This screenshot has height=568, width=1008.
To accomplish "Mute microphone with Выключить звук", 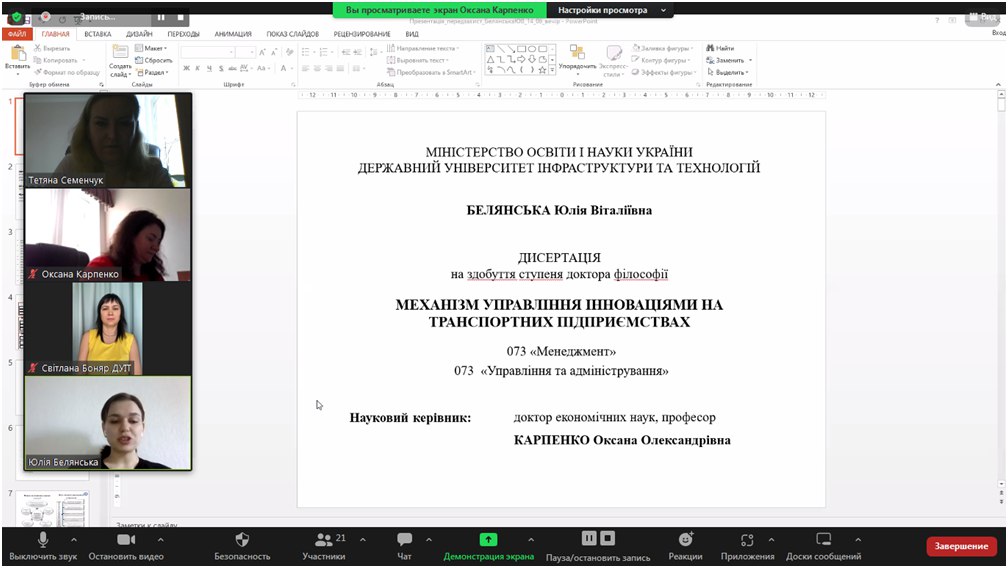I will pos(42,547).
